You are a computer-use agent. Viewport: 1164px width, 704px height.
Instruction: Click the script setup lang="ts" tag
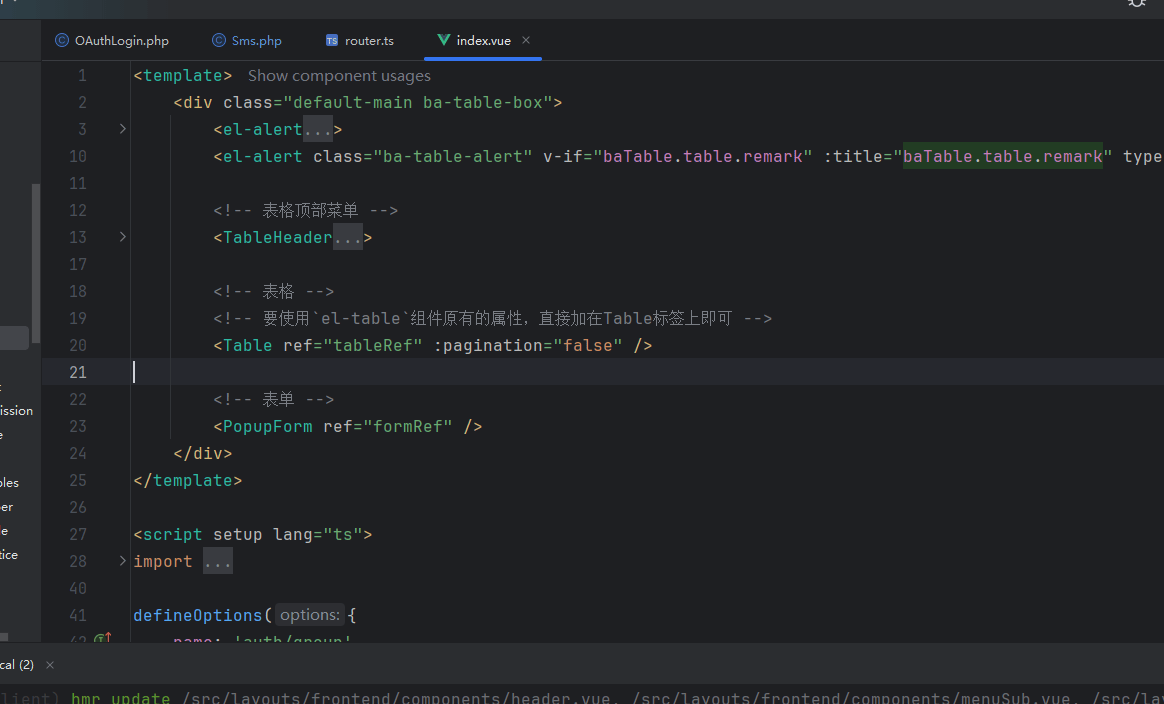(x=252, y=534)
